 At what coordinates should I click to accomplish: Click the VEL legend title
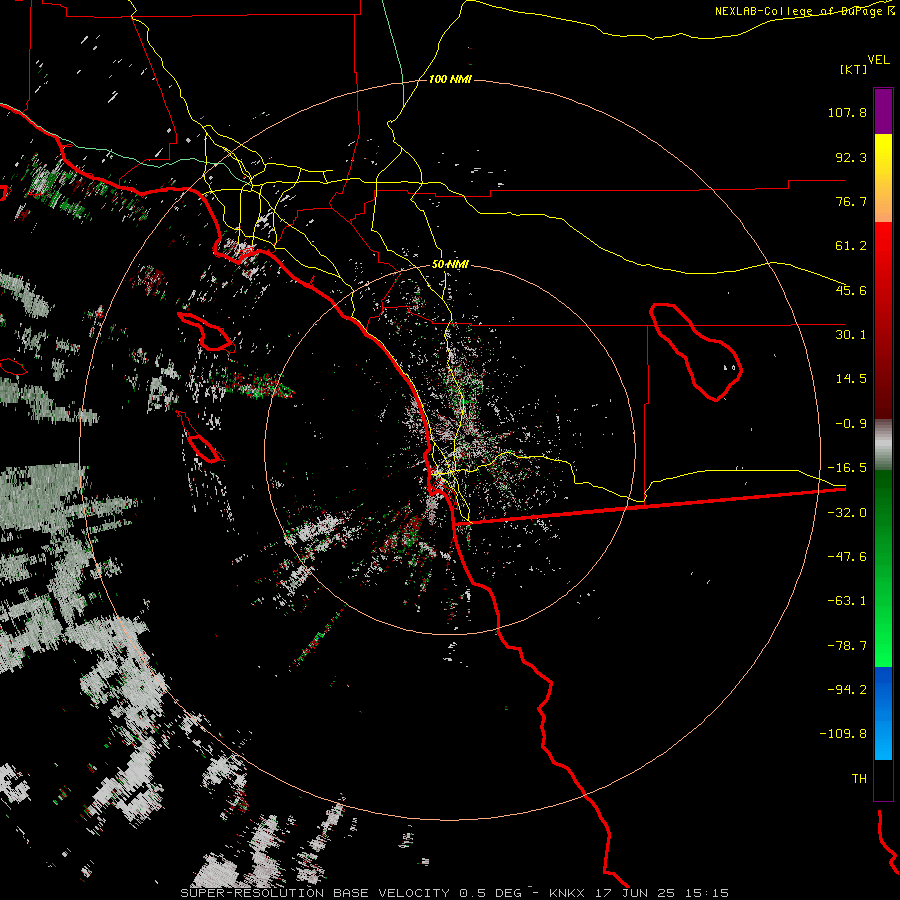click(x=878, y=60)
